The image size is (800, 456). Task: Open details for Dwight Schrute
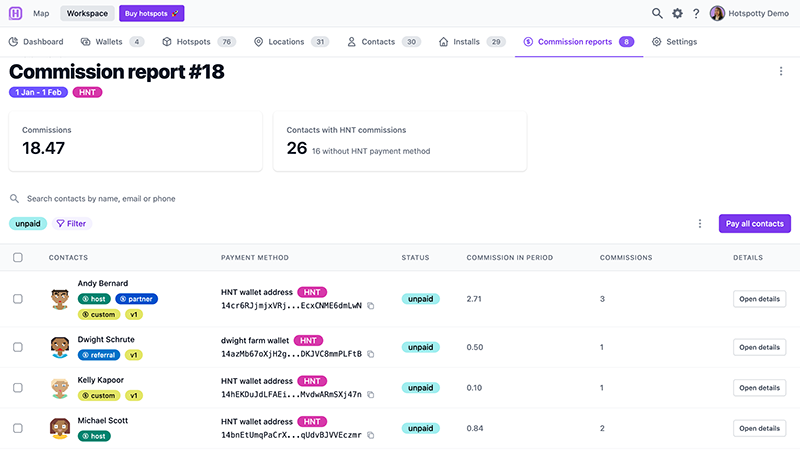[759, 347]
